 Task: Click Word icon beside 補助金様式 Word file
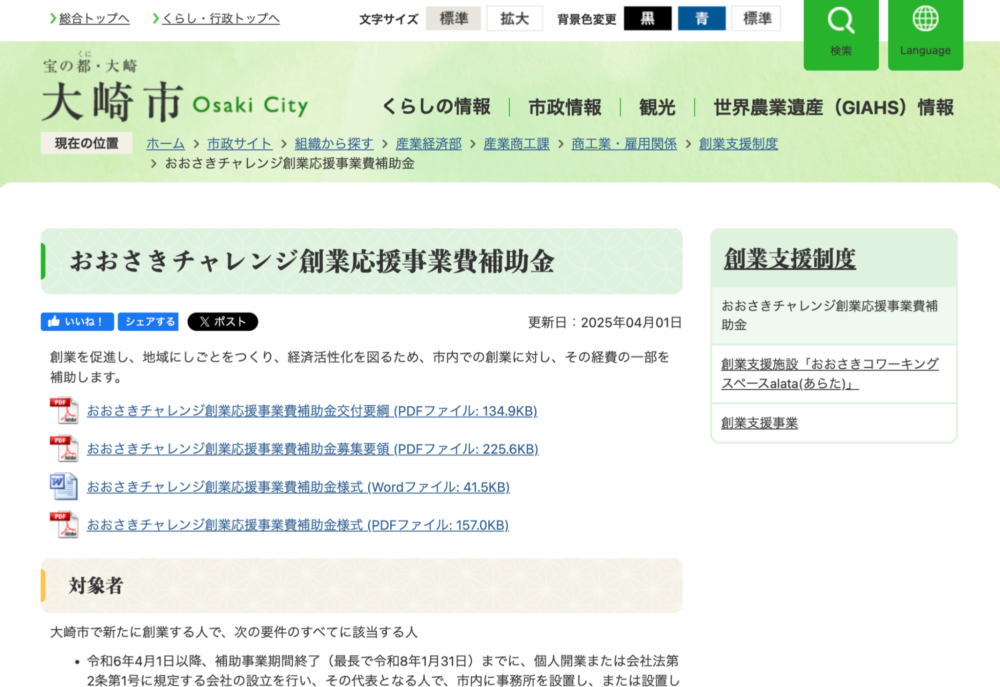click(64, 487)
